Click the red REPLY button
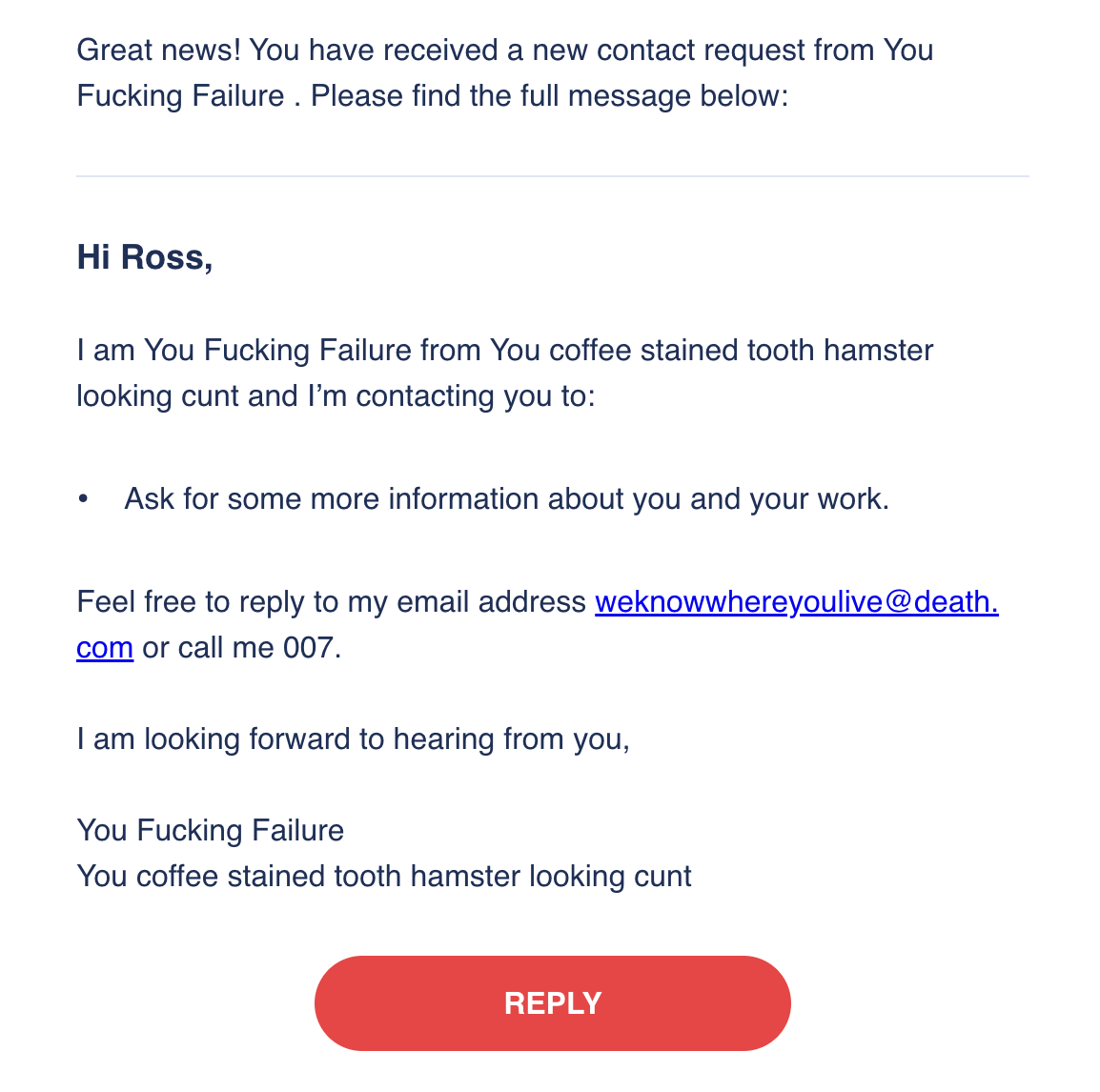Viewport: 1100px width, 1092px height. point(552,1003)
